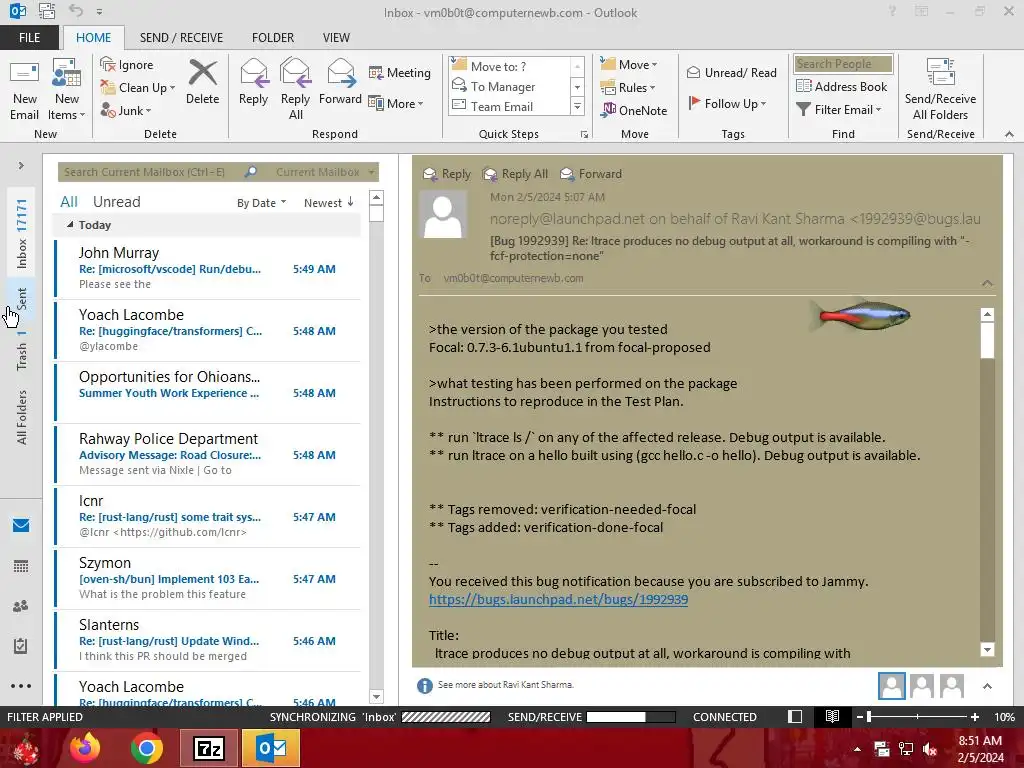Open the Sent folder
Screen dimensions: 1024x768
coord(22,298)
